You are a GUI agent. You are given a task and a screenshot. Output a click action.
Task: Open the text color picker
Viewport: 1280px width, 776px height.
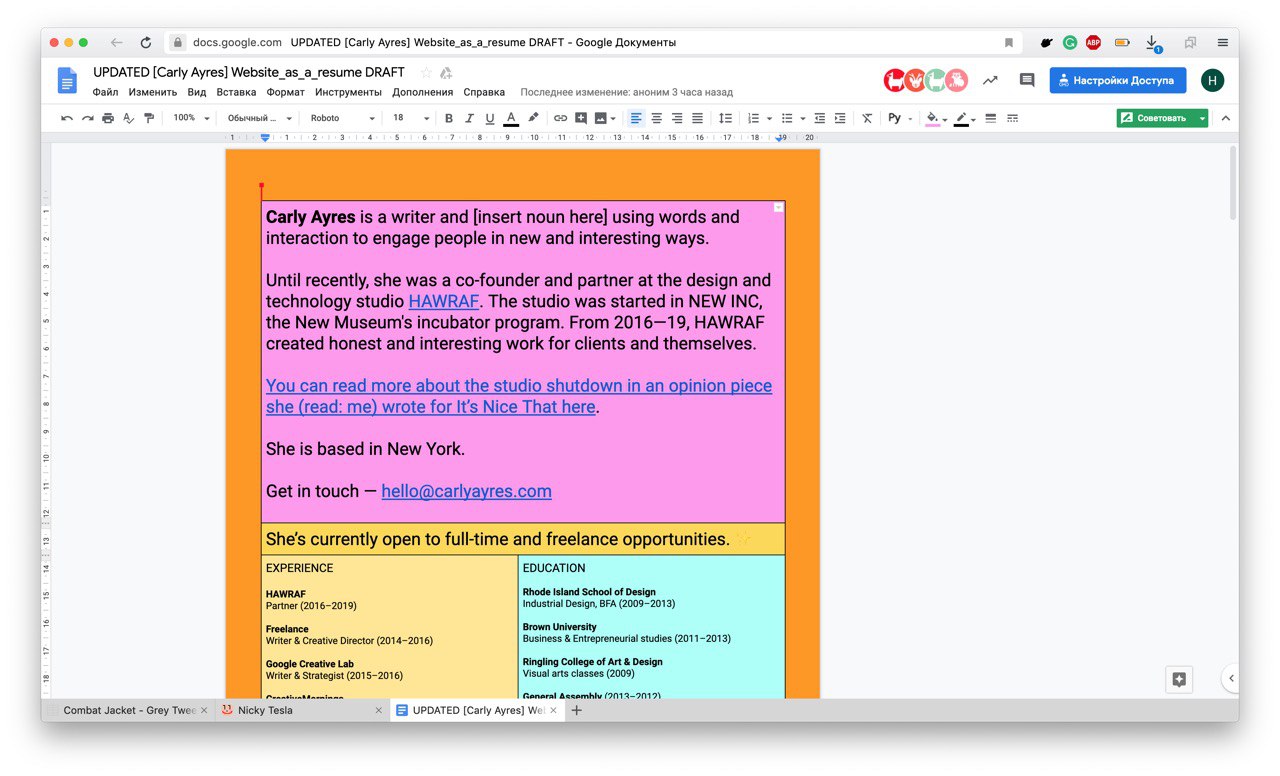pyautogui.click(x=511, y=118)
